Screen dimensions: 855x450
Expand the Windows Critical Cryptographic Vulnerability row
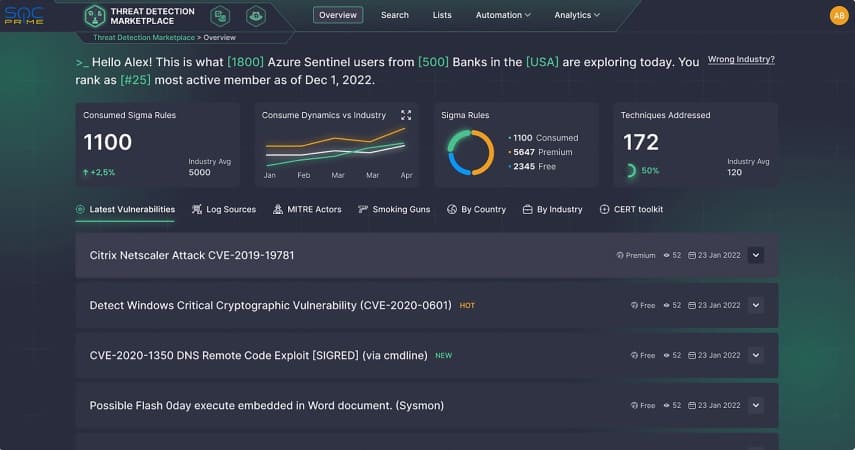point(756,305)
